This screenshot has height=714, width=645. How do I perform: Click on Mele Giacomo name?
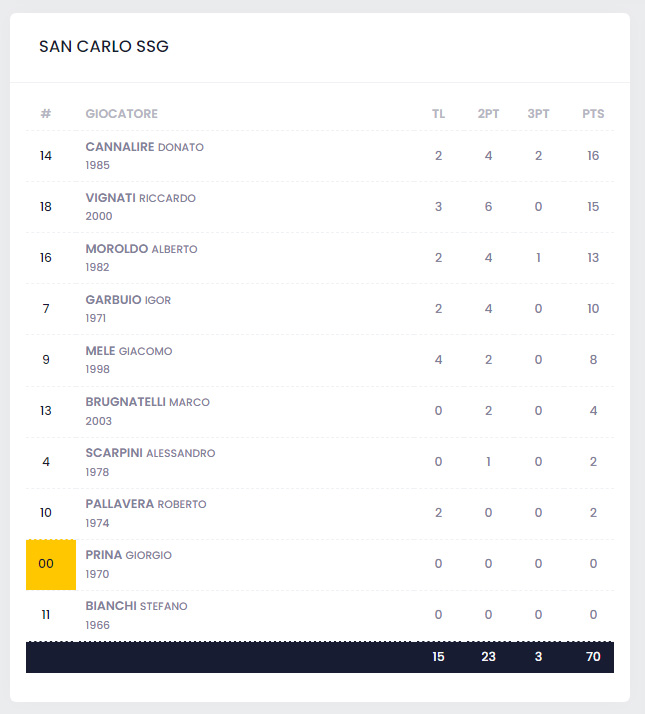tap(129, 351)
